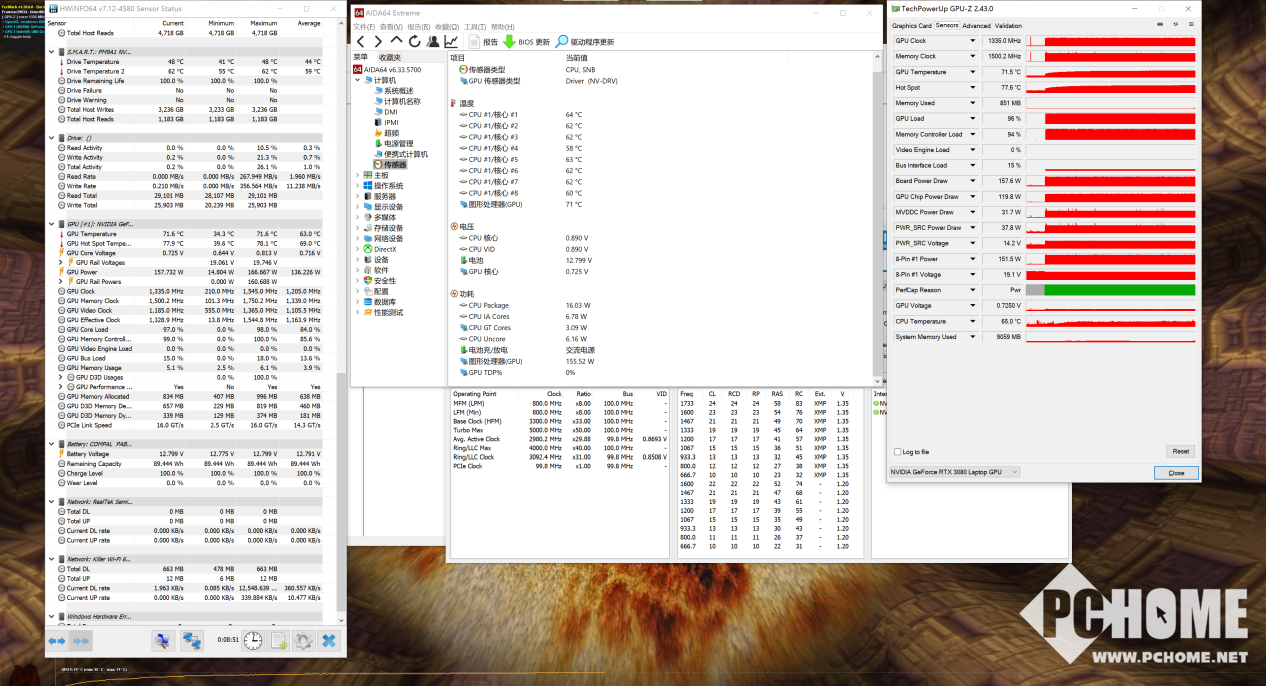
Task: Enable the Log to file checkbox in GPU-Z
Action: tap(896, 452)
